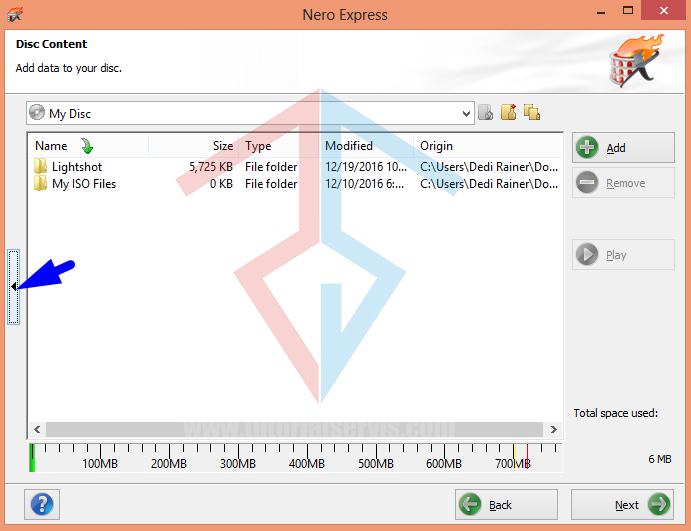Create a new folder with toolbar icon

click(509, 112)
